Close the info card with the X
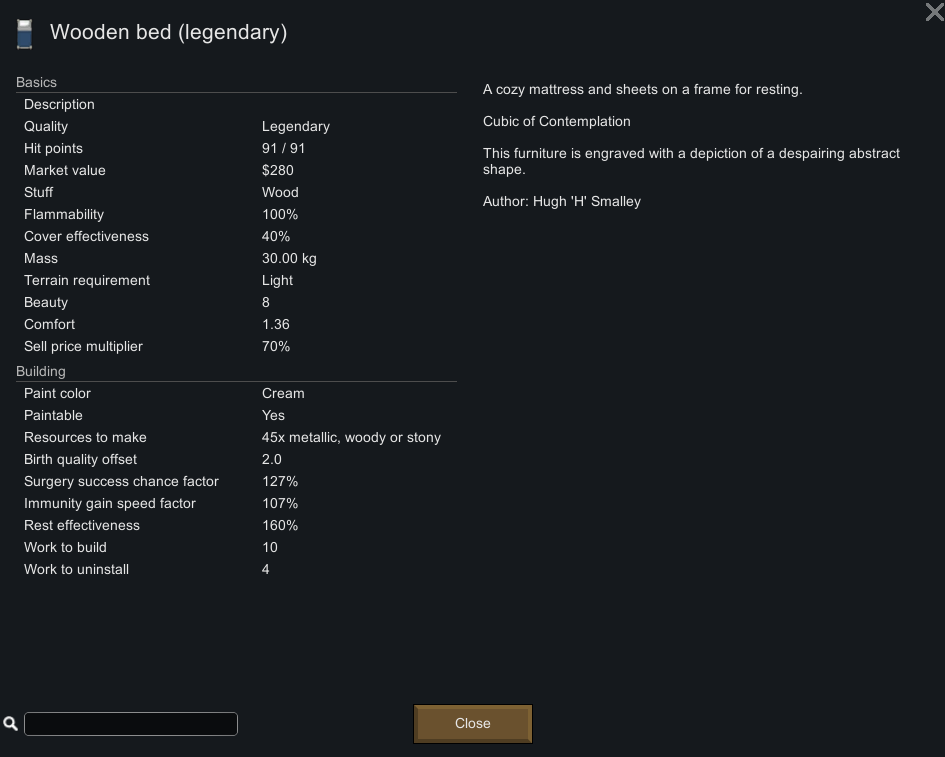This screenshot has width=945, height=757. pos(933,12)
